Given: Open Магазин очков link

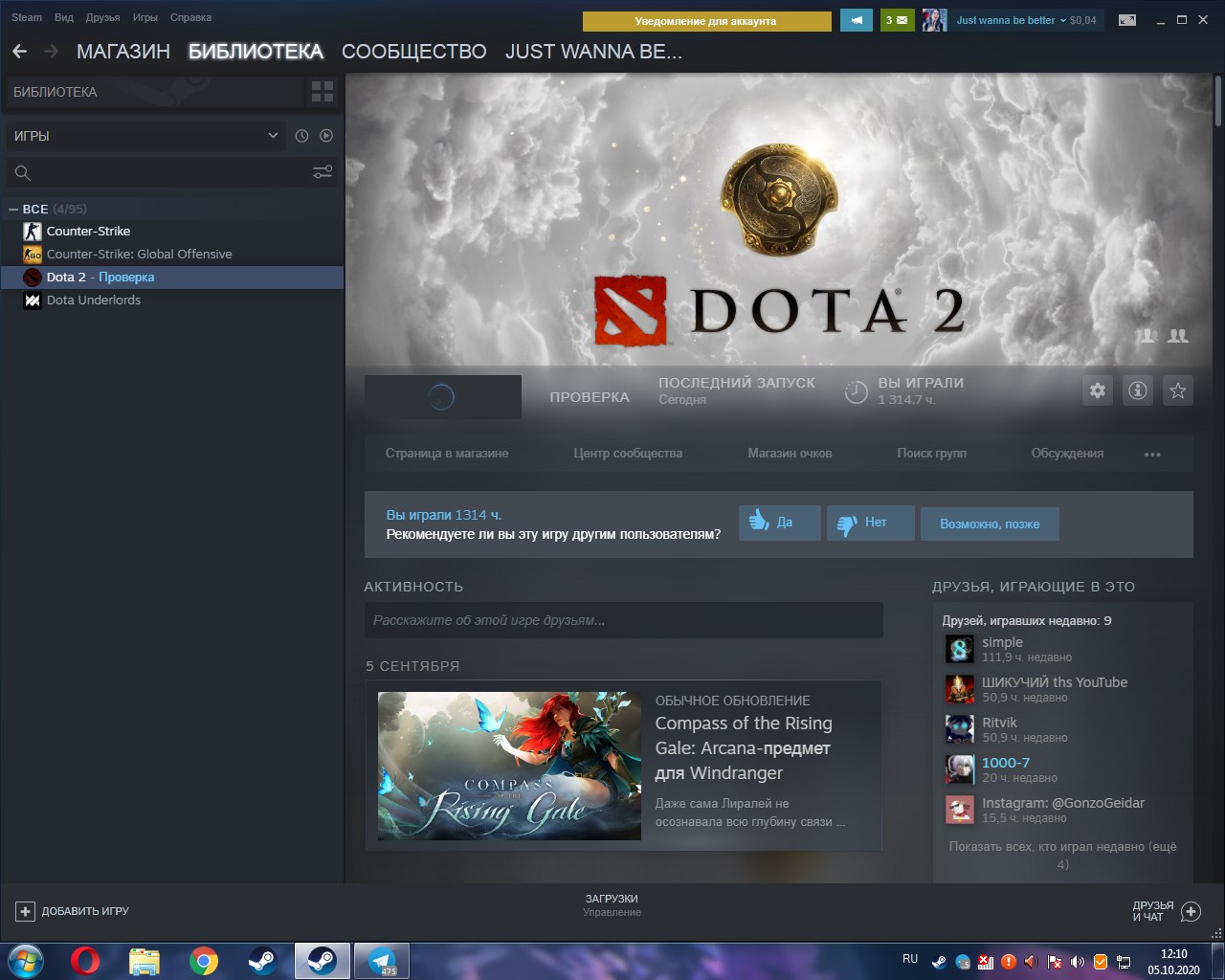Looking at the screenshot, I should click(x=790, y=454).
